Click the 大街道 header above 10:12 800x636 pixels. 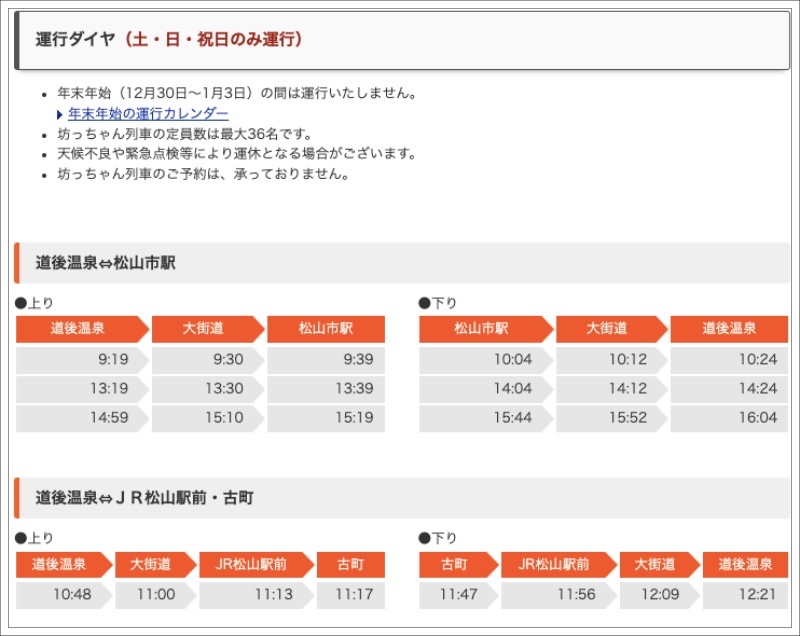612,329
